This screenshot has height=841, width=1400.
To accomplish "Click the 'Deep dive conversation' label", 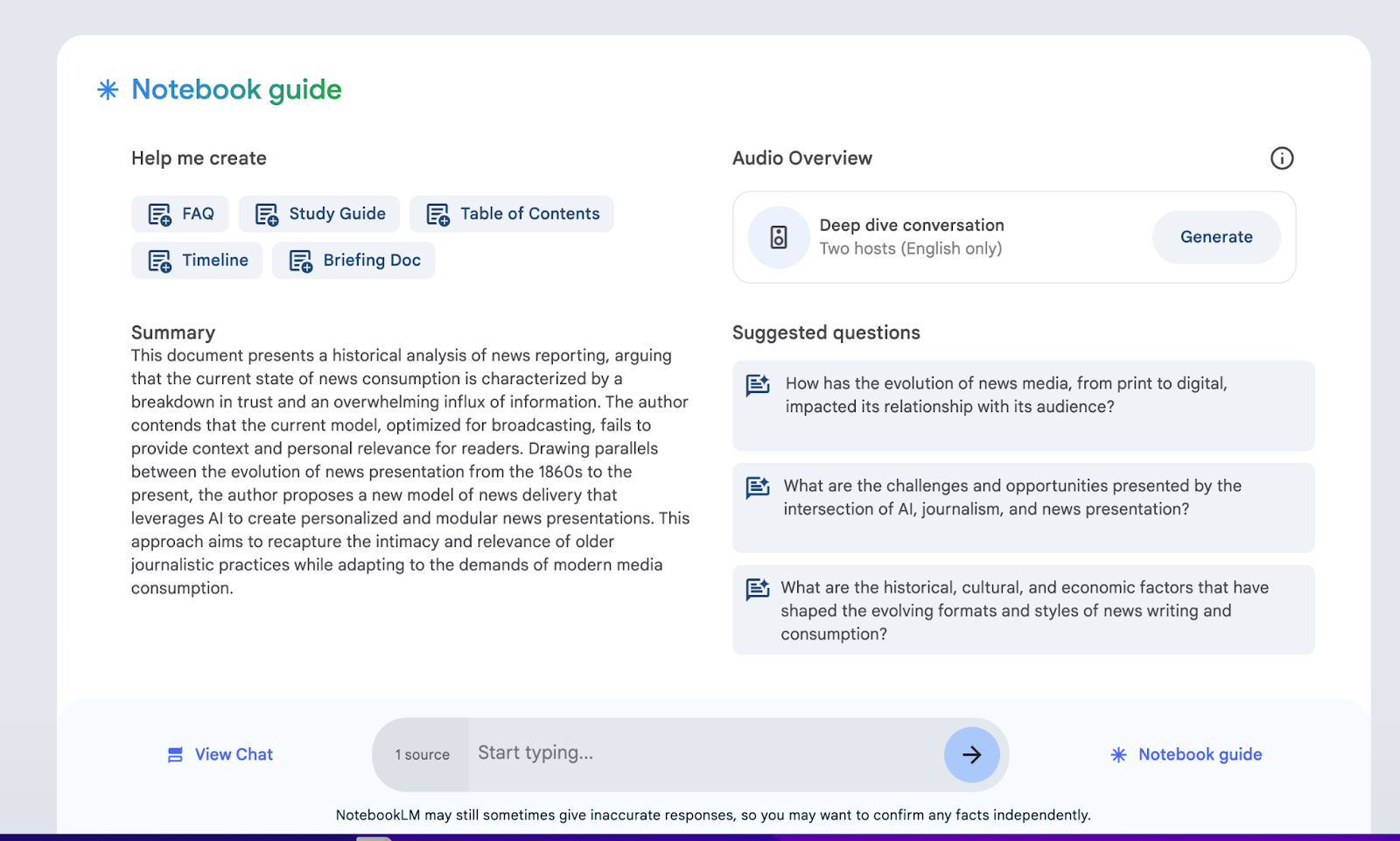I will pos(912,225).
